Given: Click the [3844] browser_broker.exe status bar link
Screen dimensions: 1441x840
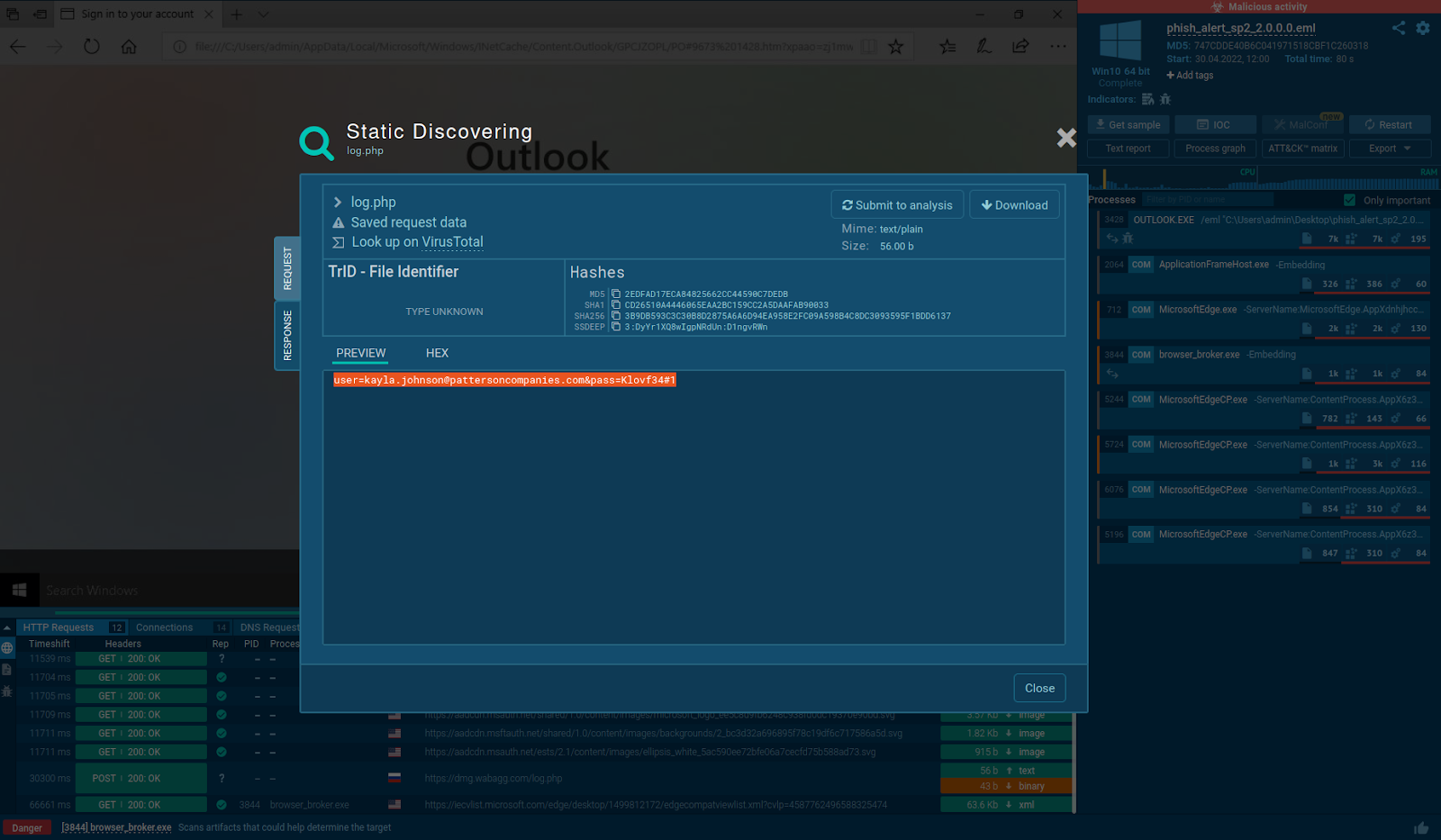Looking at the screenshot, I should click(x=116, y=827).
